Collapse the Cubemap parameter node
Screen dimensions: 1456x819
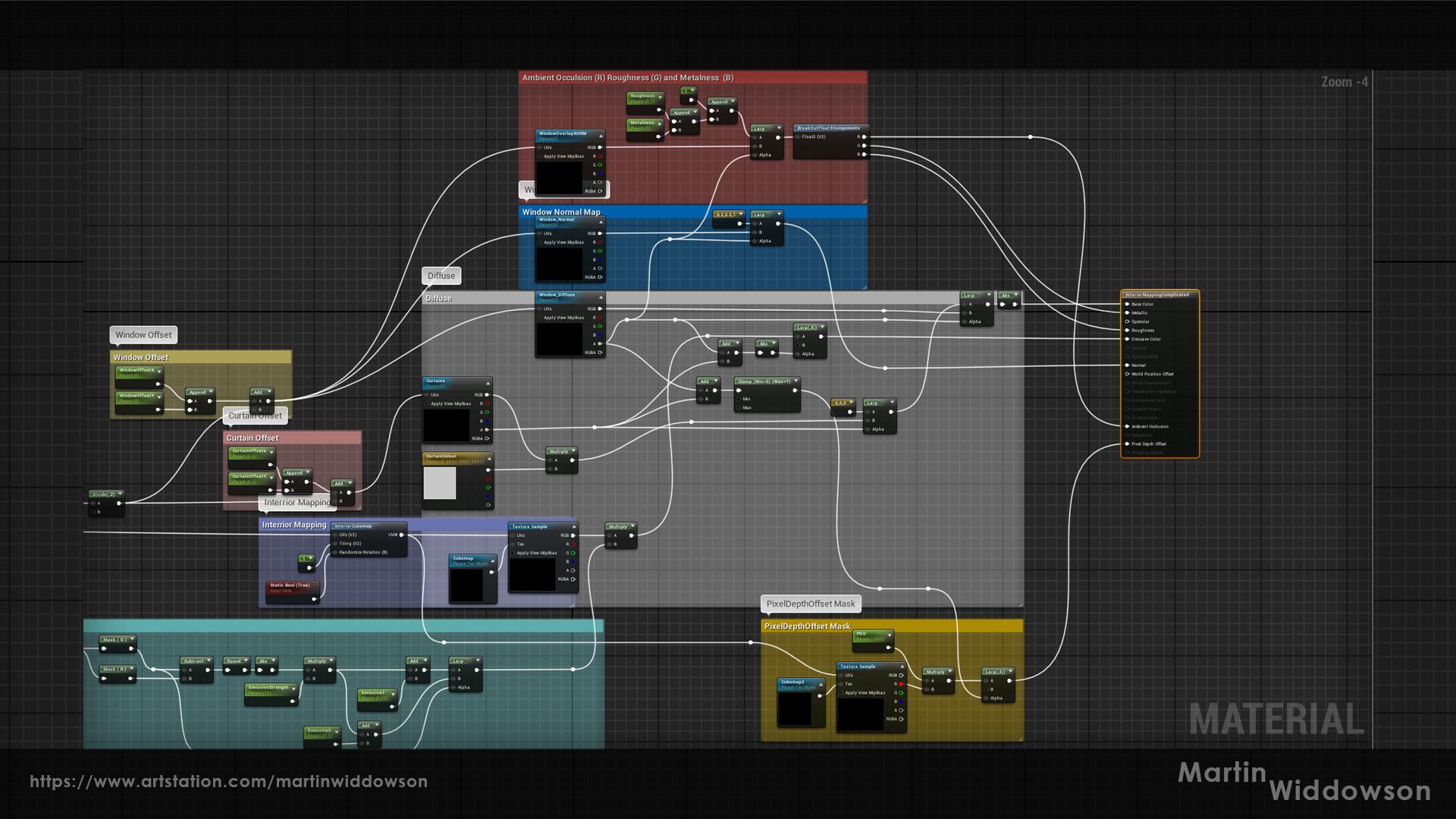493,560
